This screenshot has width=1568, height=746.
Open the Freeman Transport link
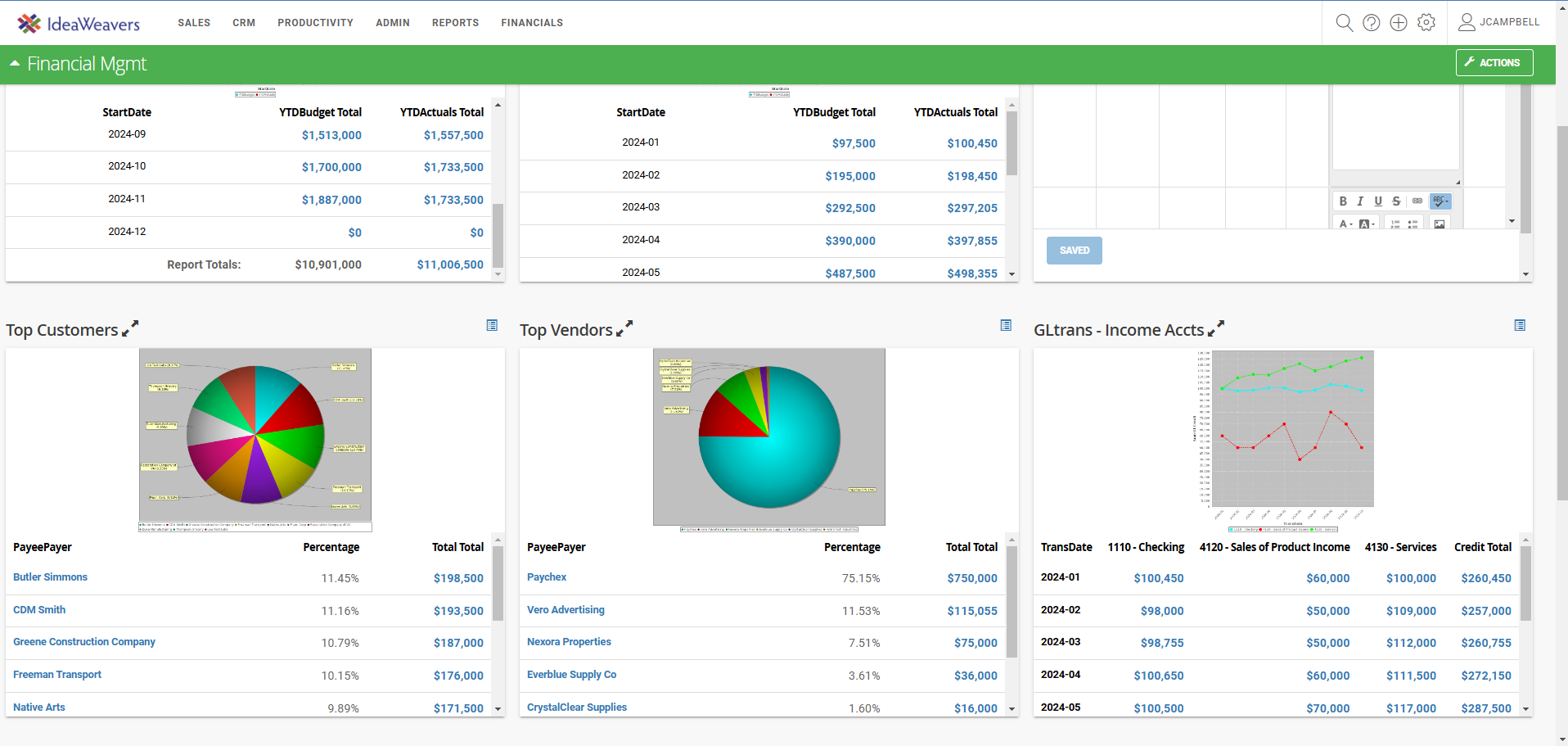click(57, 675)
